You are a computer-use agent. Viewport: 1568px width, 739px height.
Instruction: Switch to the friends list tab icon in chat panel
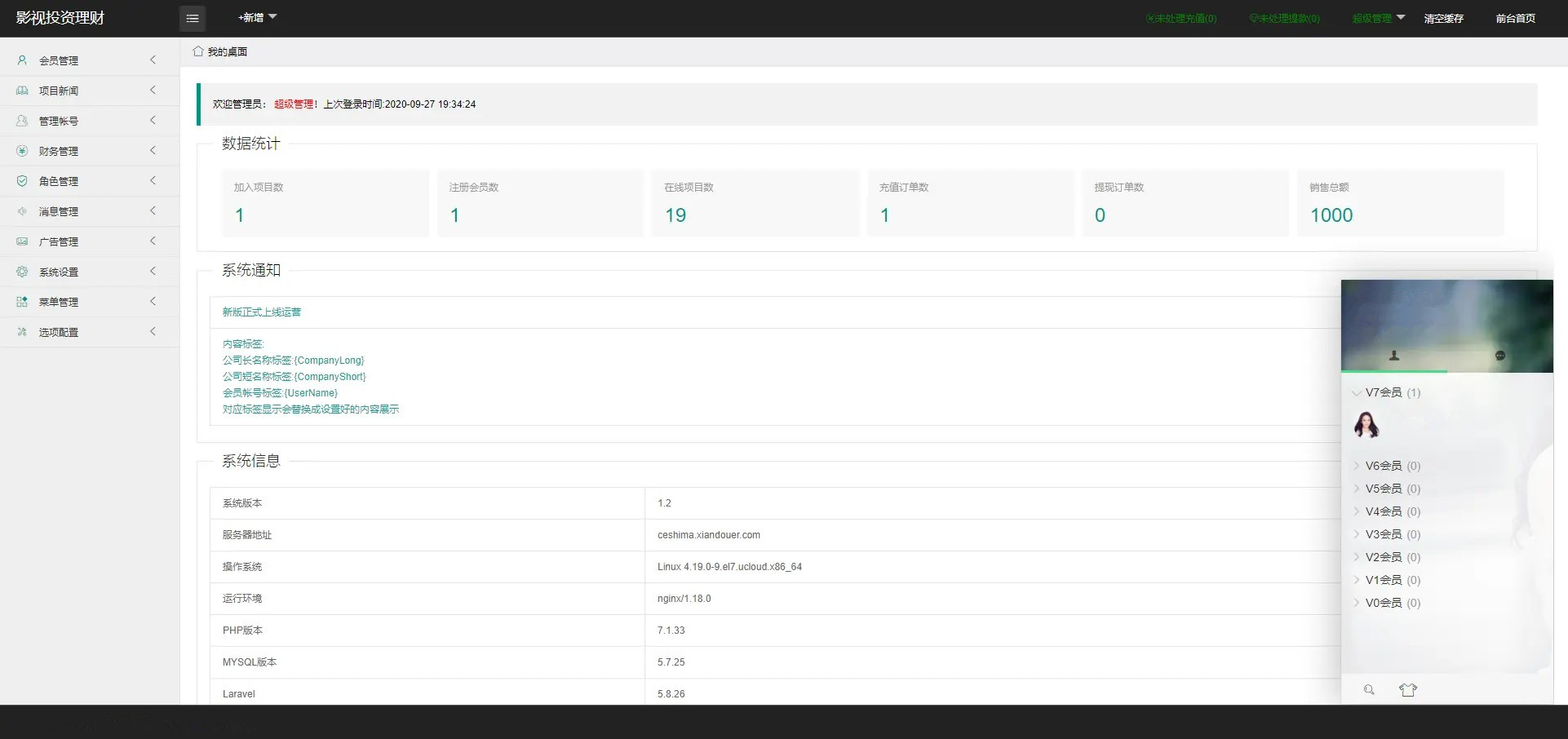click(x=1394, y=356)
